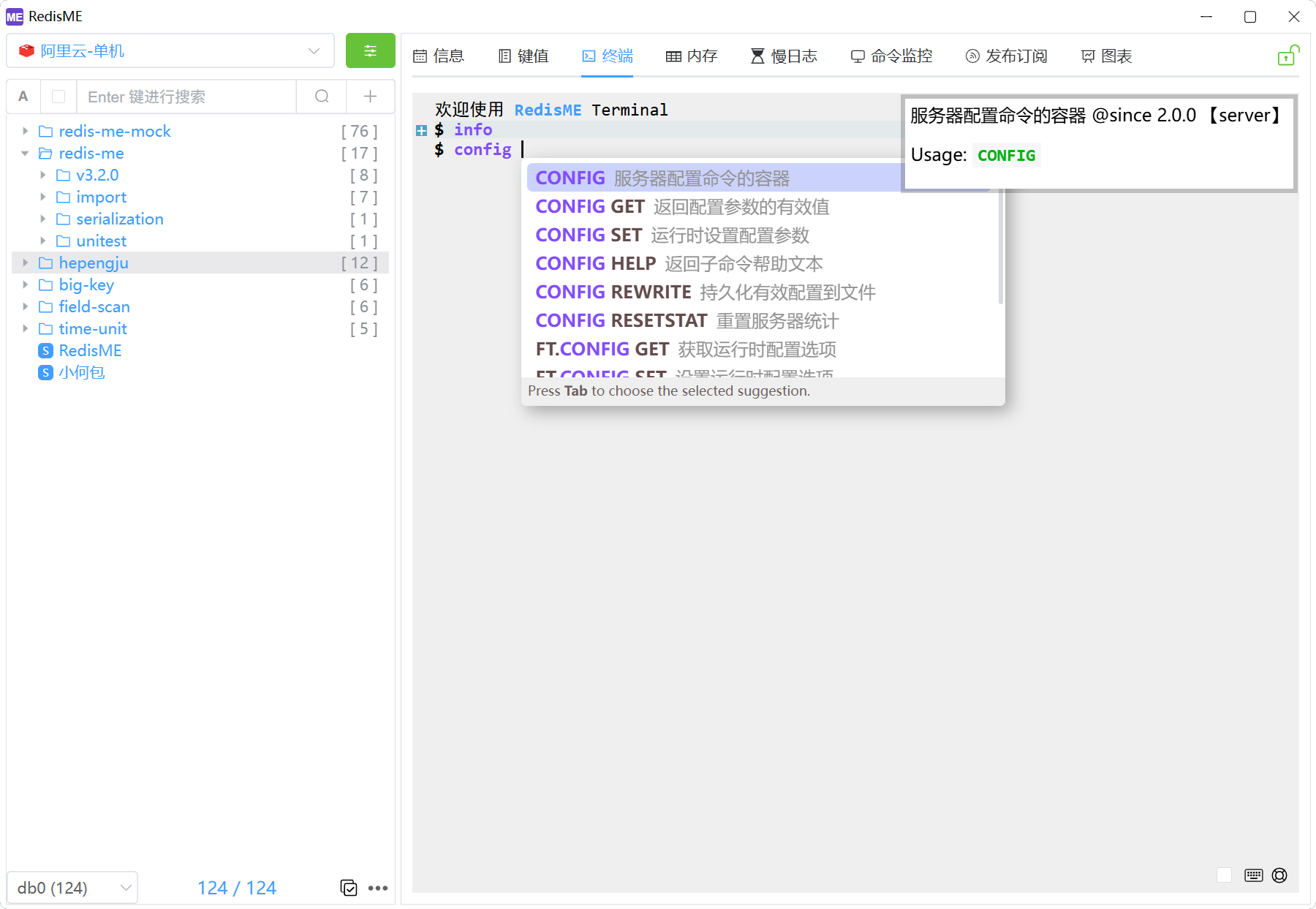Click the folder icon of big-key
1316x909 pixels.
[x=45, y=285]
